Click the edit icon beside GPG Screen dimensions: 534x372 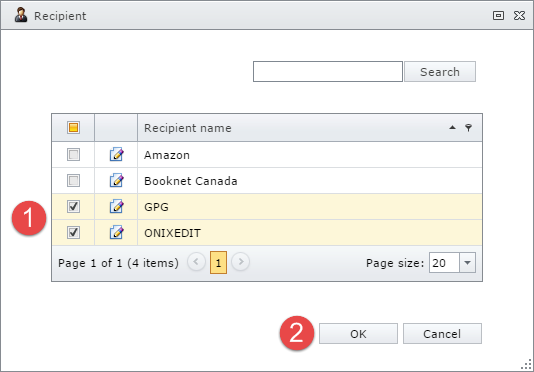(116, 206)
